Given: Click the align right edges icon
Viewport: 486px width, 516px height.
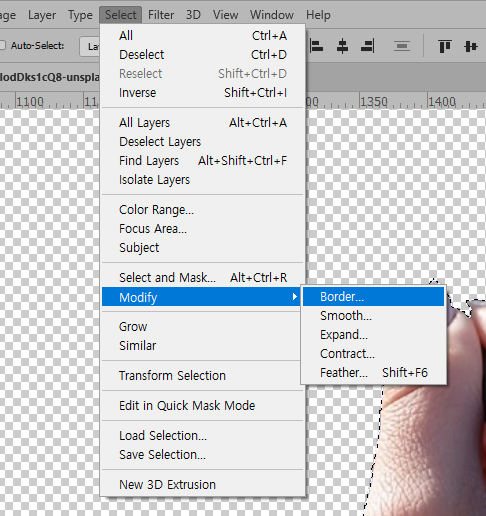Looking at the screenshot, I should coord(368,46).
